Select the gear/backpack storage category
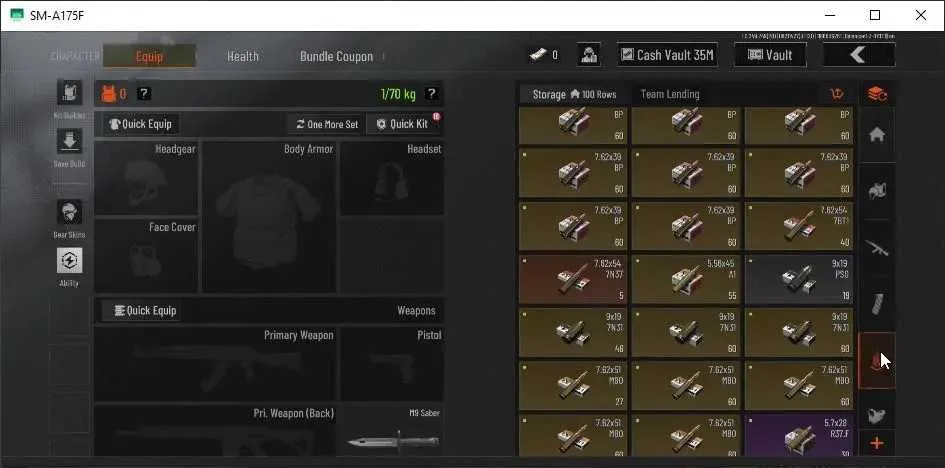This screenshot has height=468, width=945. [877, 192]
